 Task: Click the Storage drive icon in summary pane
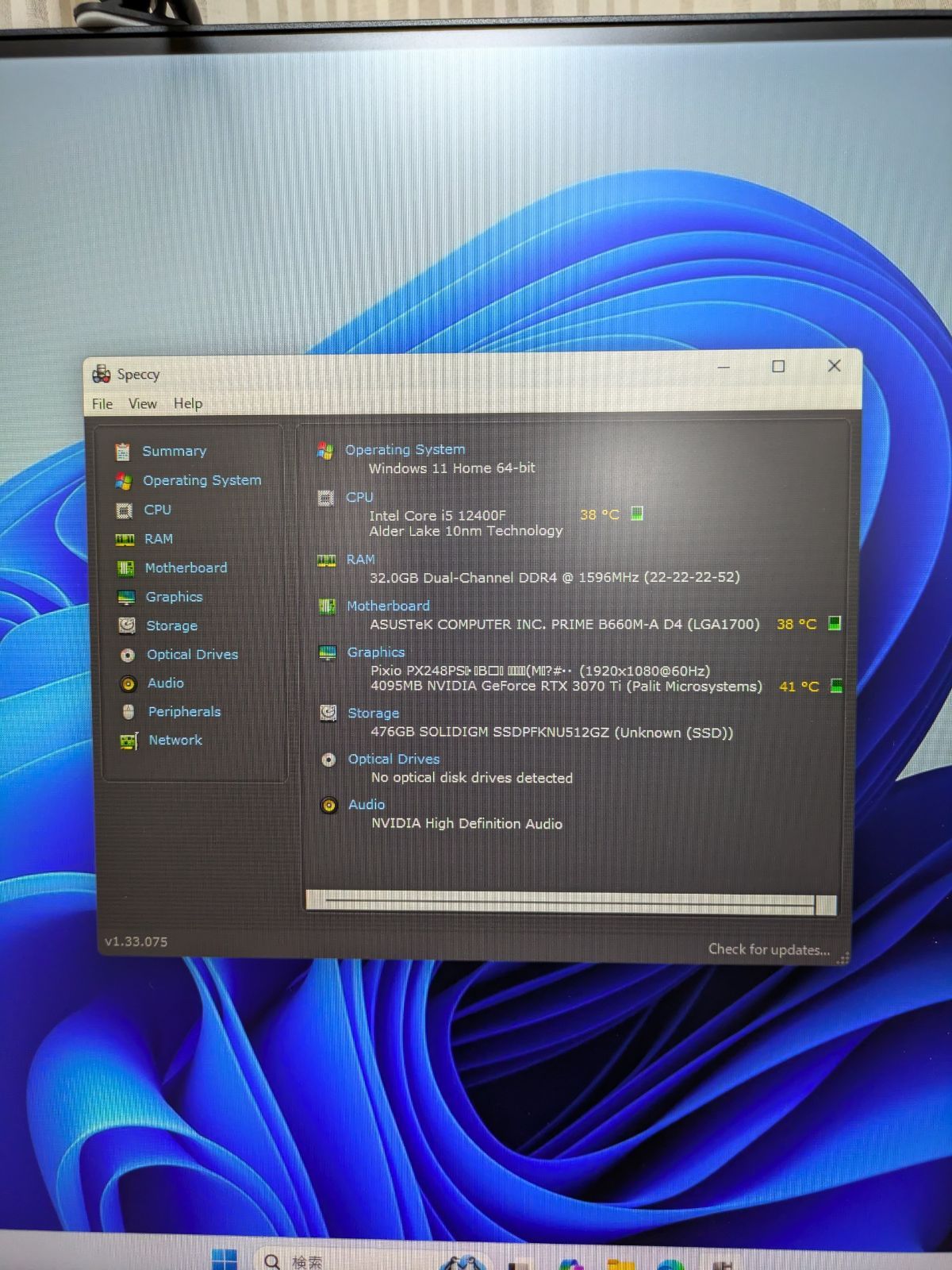click(328, 713)
